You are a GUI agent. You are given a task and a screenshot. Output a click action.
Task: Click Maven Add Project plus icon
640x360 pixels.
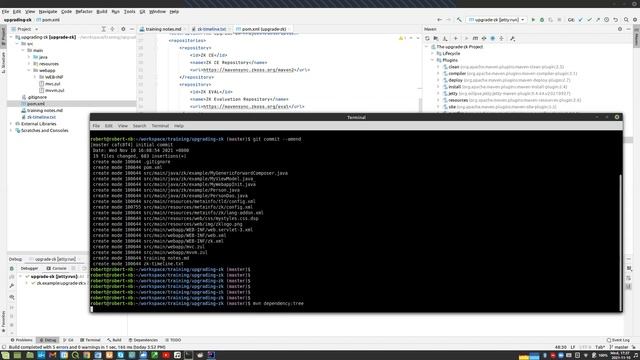pos(456,38)
